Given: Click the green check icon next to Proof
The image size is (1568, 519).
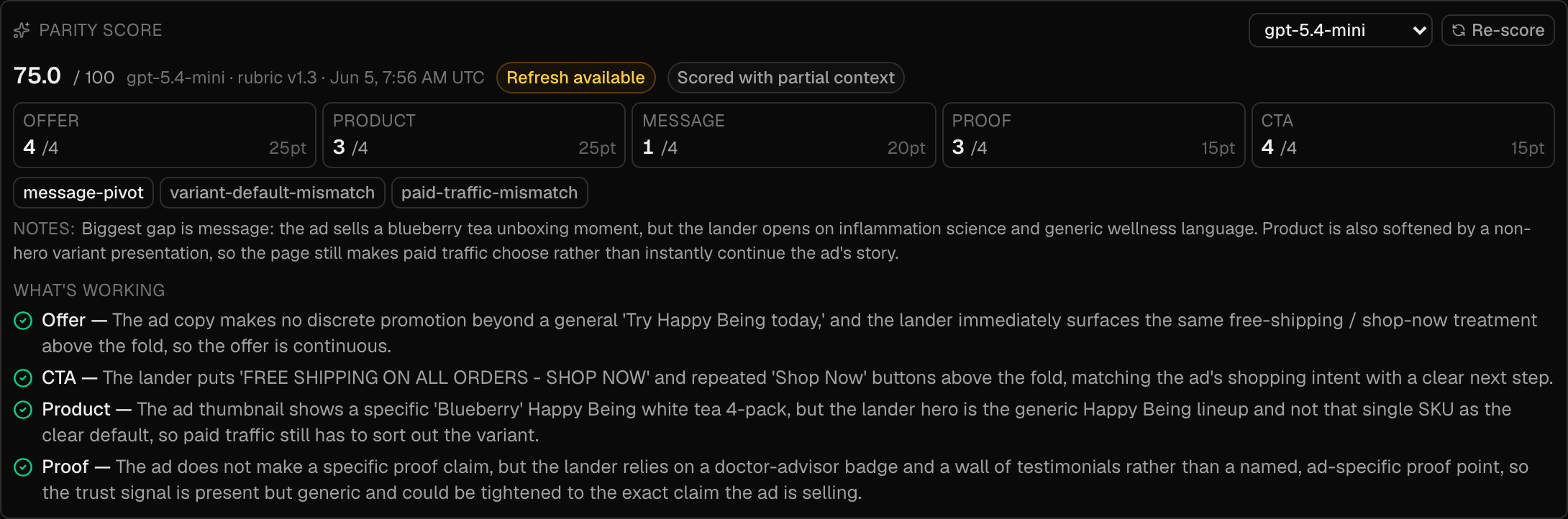Looking at the screenshot, I should coord(23,467).
